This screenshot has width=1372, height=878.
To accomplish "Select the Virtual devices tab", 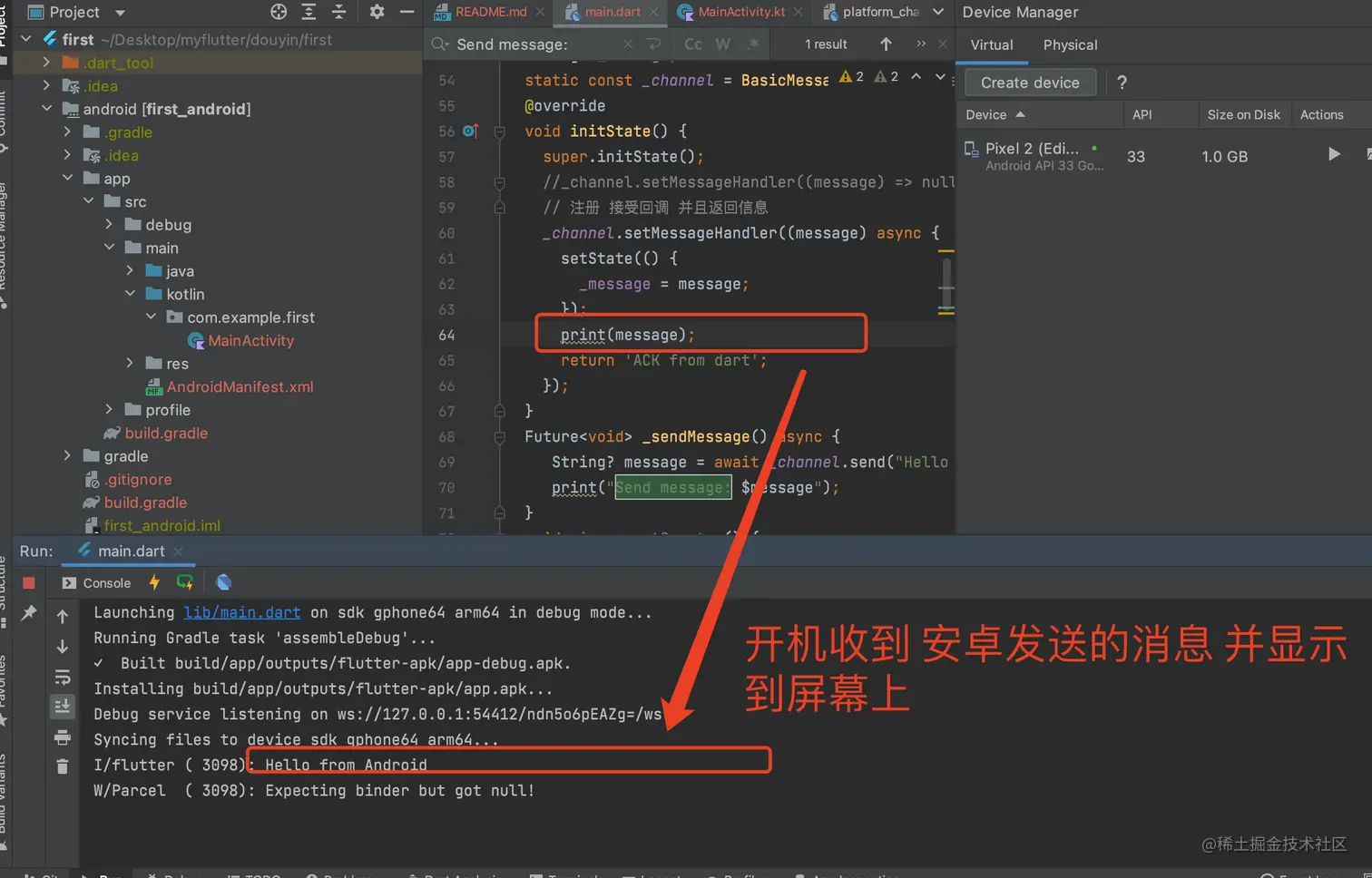I will 992,44.
